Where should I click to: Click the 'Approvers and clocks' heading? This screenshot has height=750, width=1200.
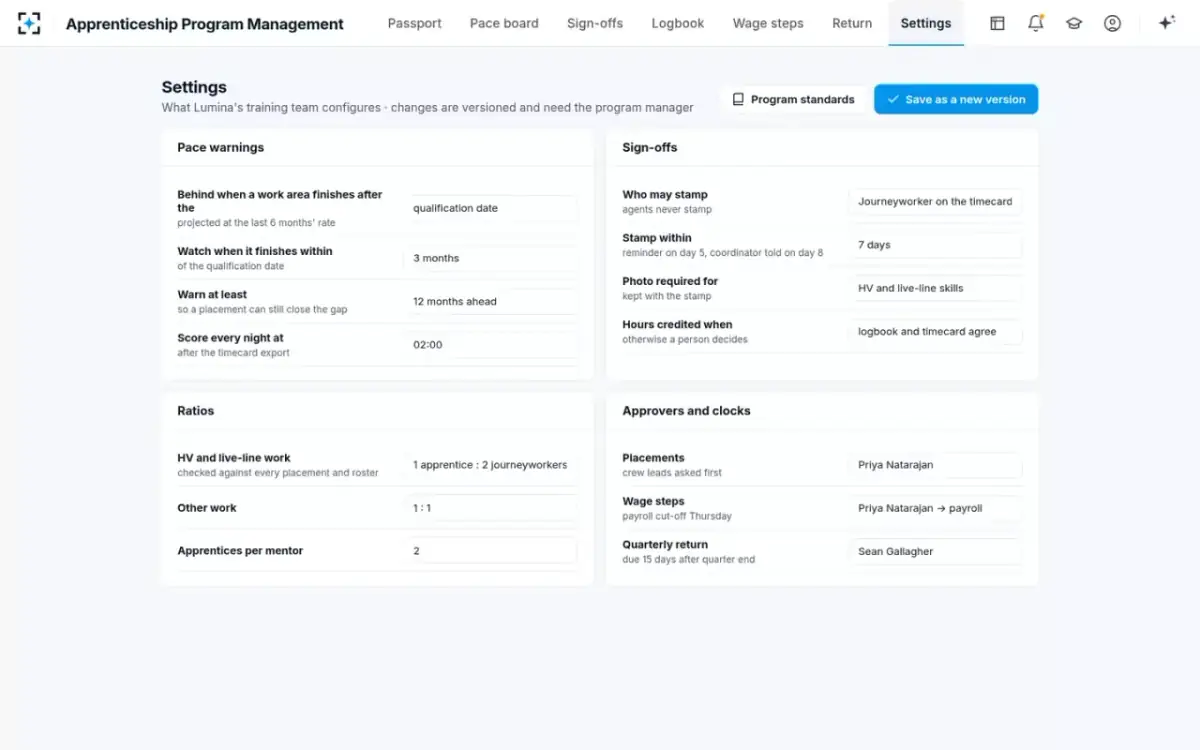click(x=686, y=411)
